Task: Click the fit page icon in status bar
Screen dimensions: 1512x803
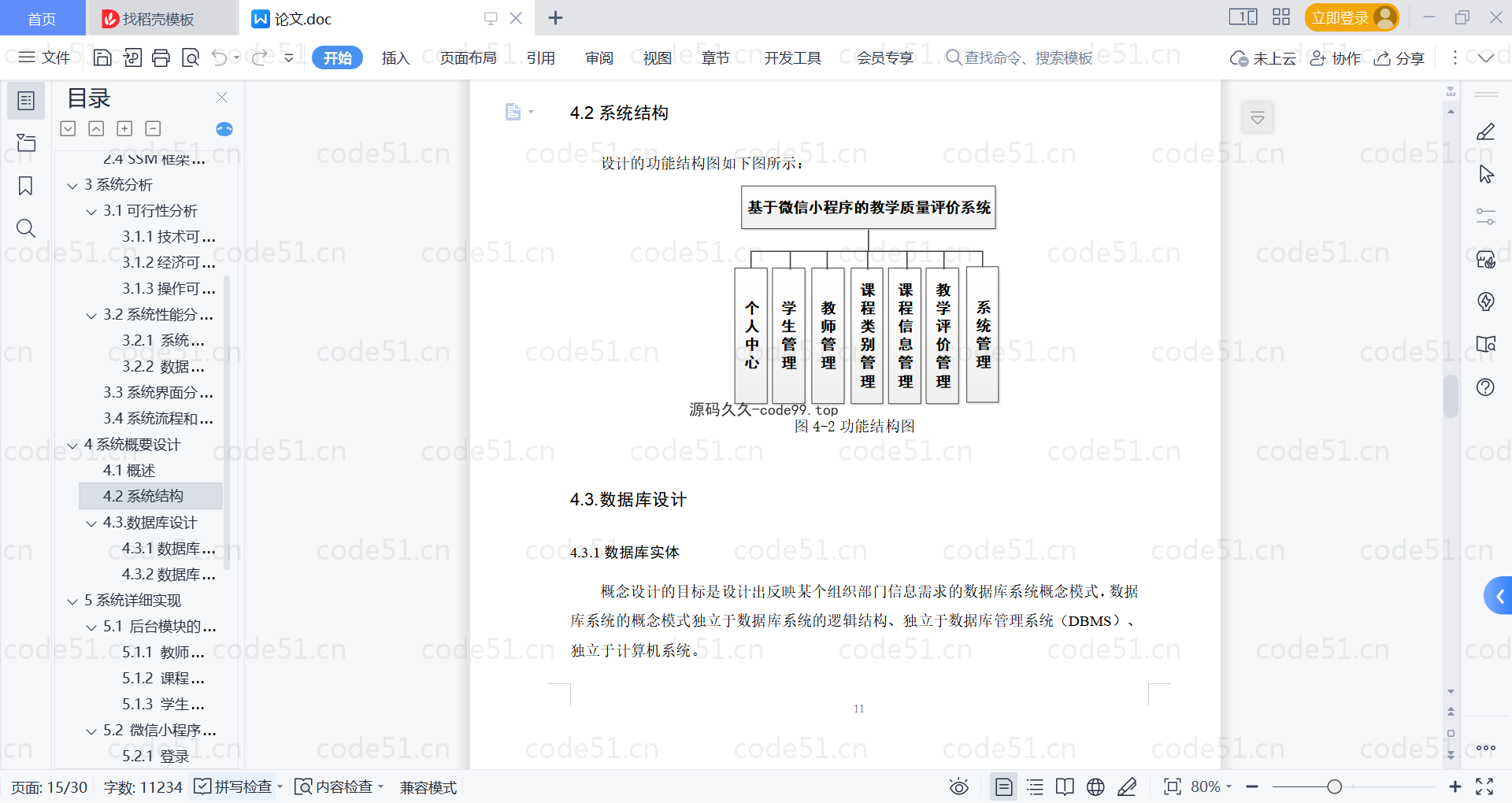Action: pos(1172,786)
